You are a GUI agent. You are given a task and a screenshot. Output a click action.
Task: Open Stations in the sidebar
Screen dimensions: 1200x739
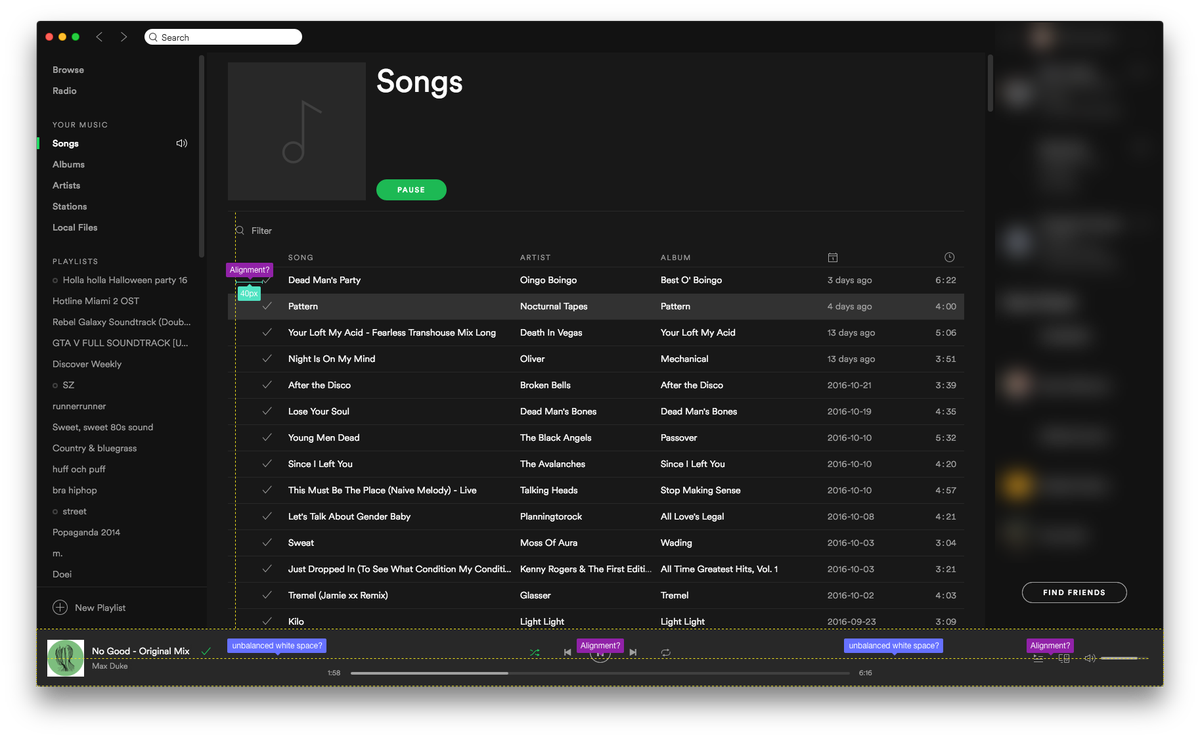pos(69,206)
